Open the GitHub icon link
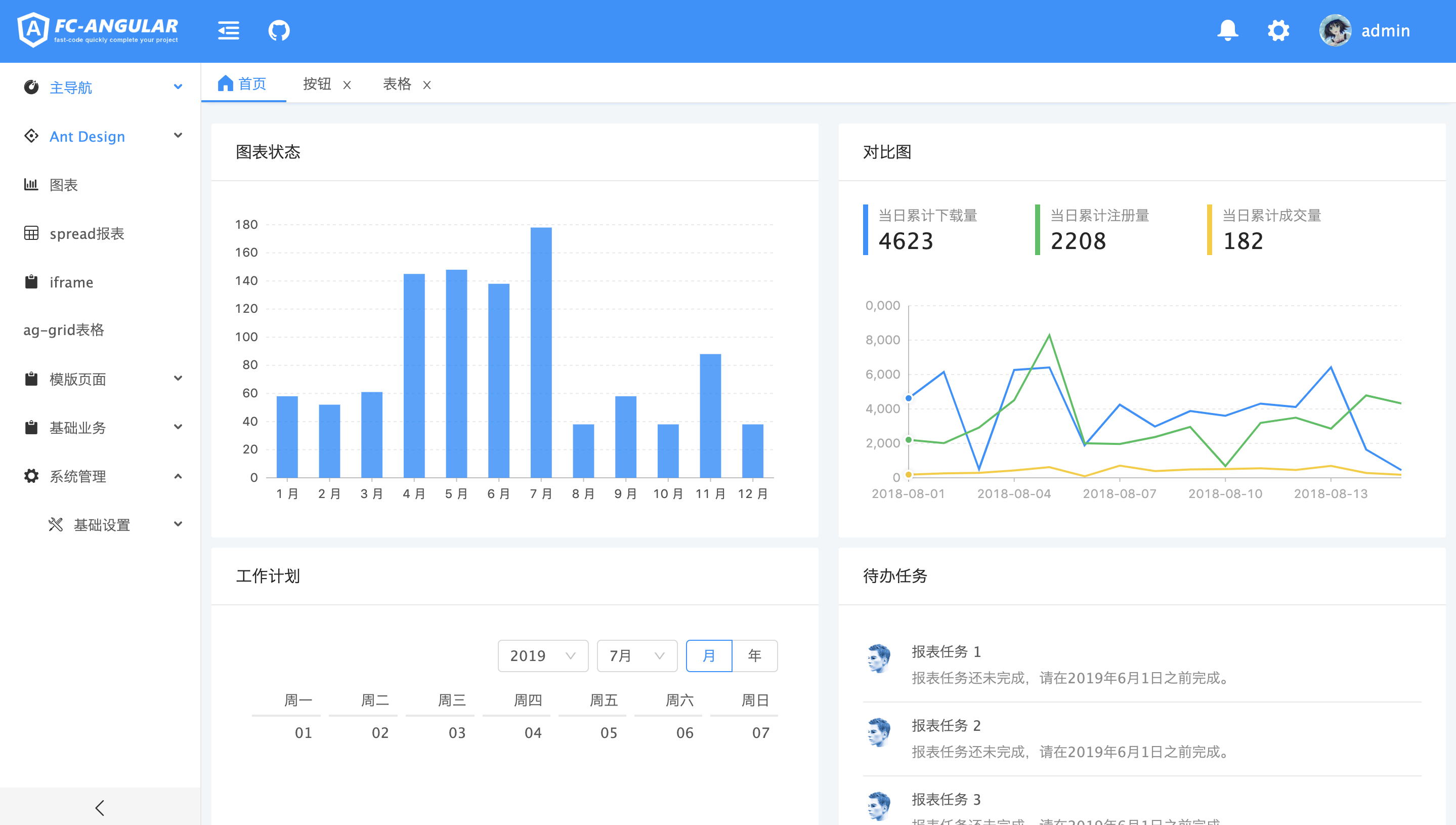This screenshot has width=1456, height=825. (x=279, y=30)
